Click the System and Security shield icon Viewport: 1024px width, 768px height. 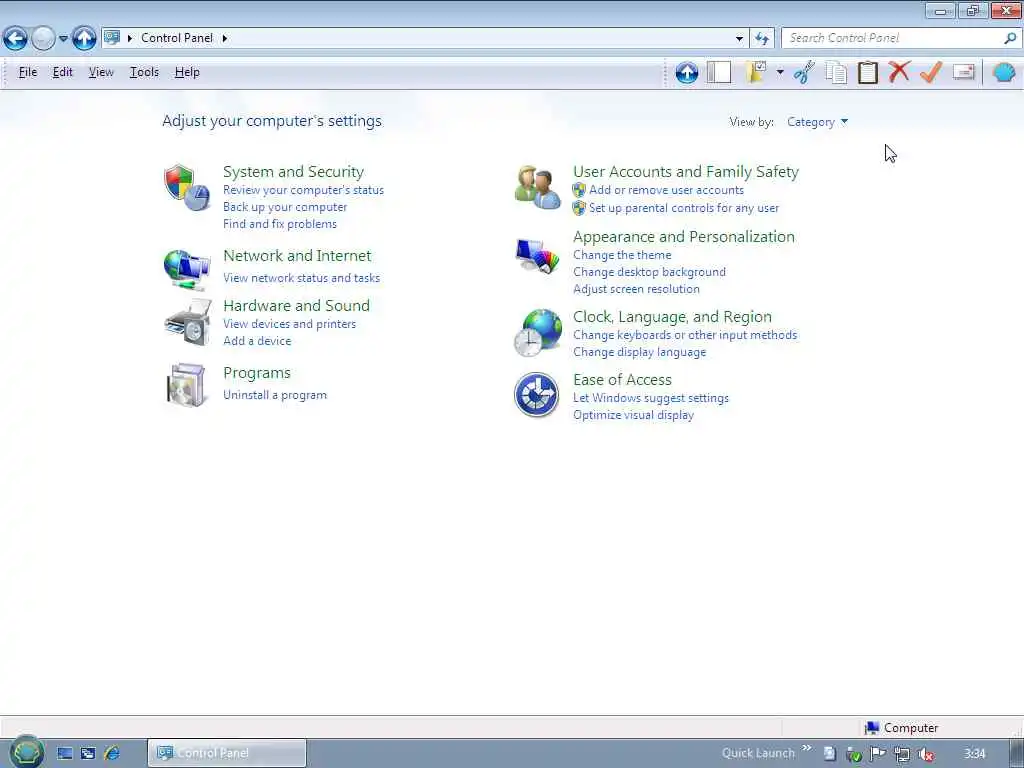(x=187, y=187)
